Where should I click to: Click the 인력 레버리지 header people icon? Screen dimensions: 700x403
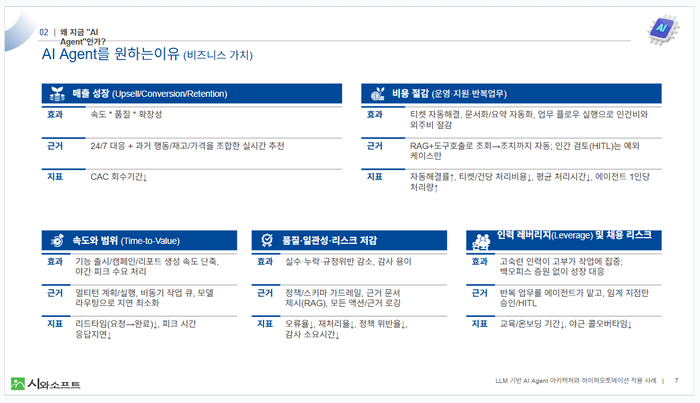(481, 241)
